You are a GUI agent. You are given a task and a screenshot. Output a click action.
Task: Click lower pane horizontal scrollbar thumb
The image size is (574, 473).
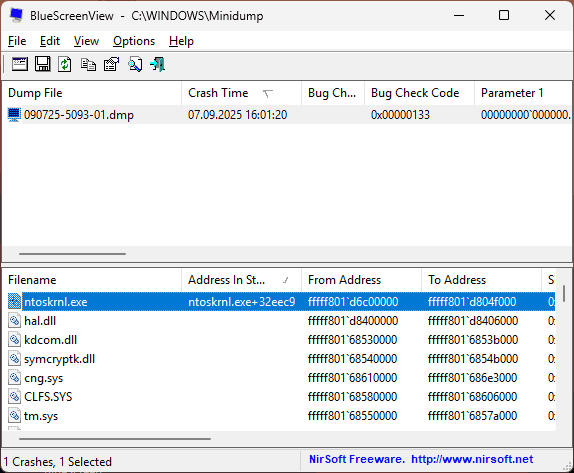[115, 439]
